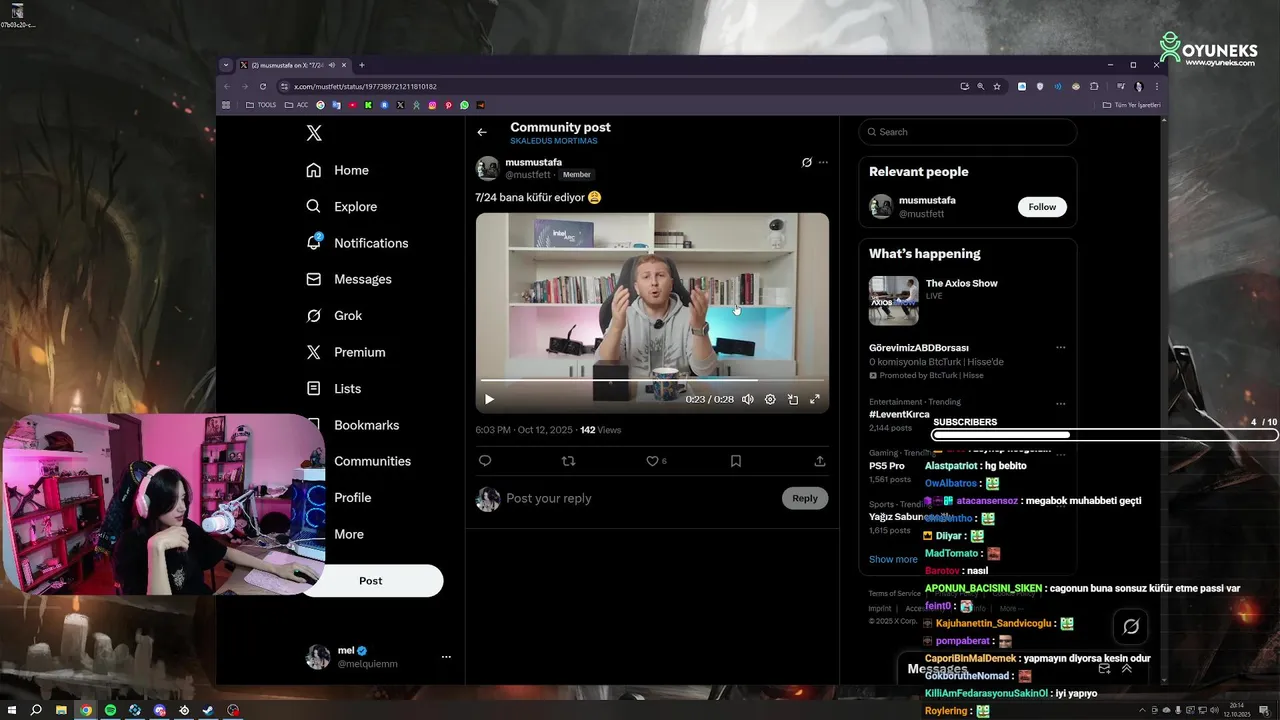The width and height of the screenshot is (1280, 720).
Task: Open floating Grok button
Action: 1131,626
